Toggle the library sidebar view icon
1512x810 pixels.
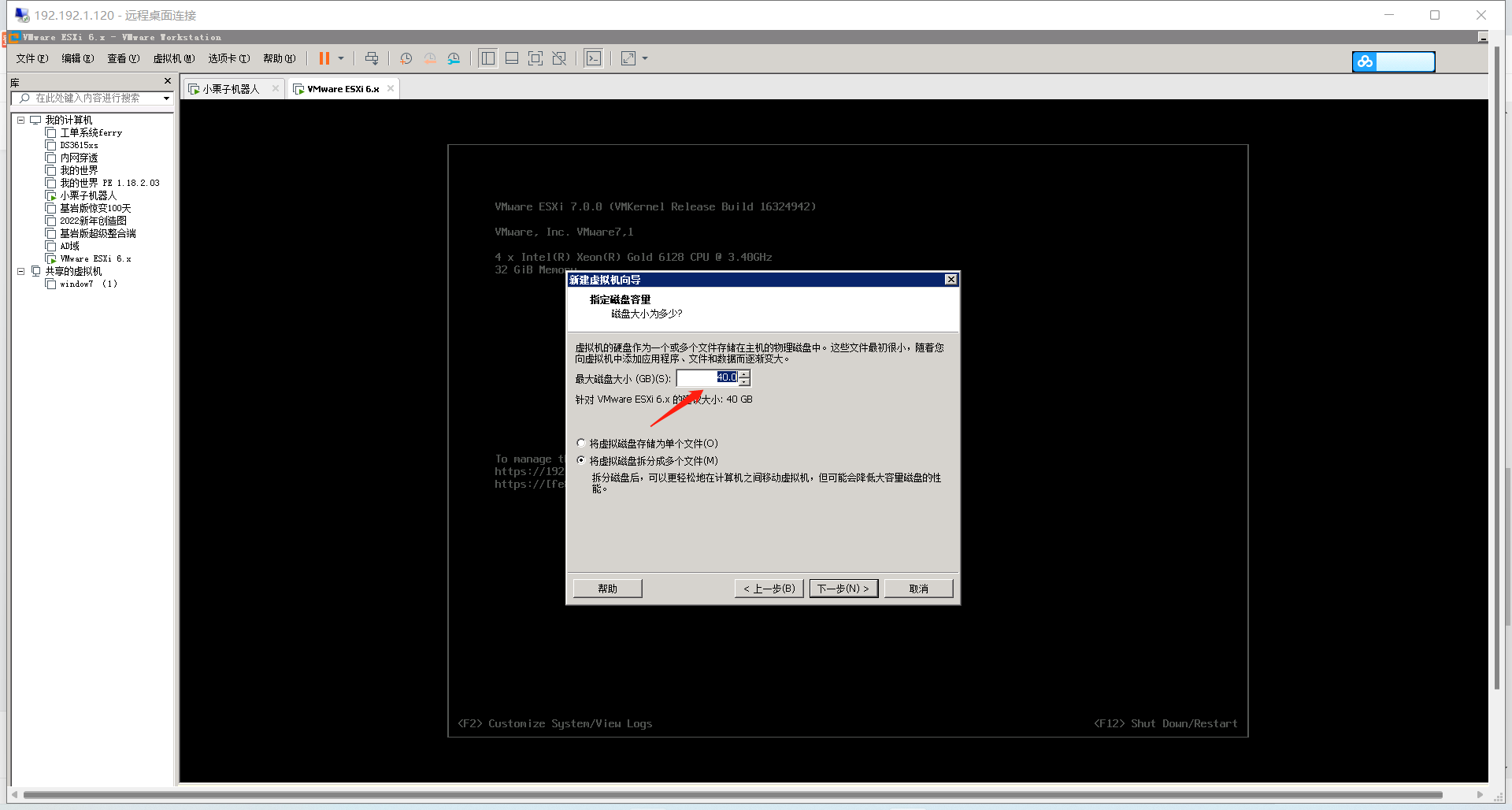point(488,58)
